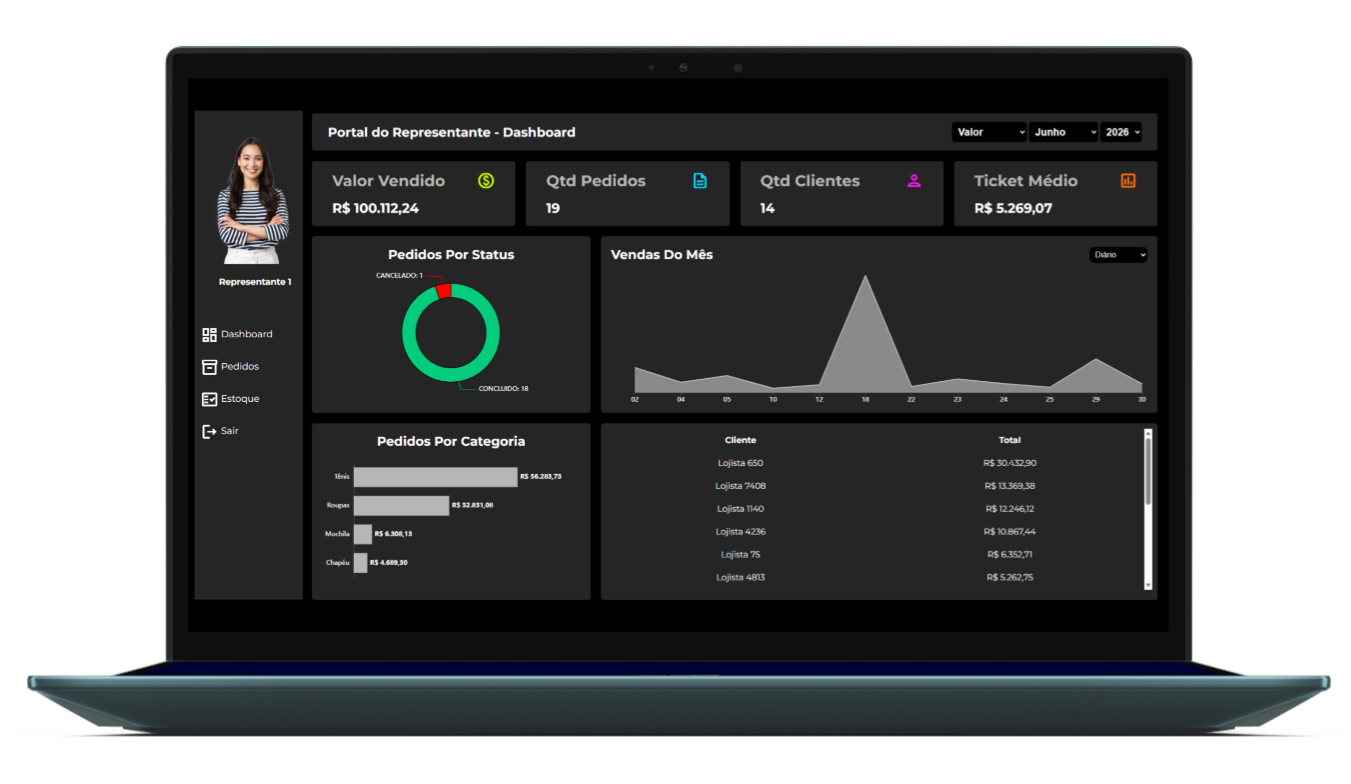Viewport: 1351px width, 784px height.
Task: Click the pink person icon on Qtd Clientes
Action: [914, 181]
